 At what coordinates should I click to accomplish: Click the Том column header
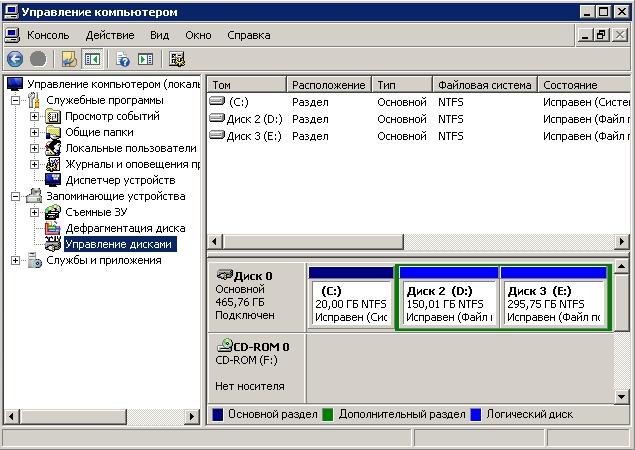246,85
